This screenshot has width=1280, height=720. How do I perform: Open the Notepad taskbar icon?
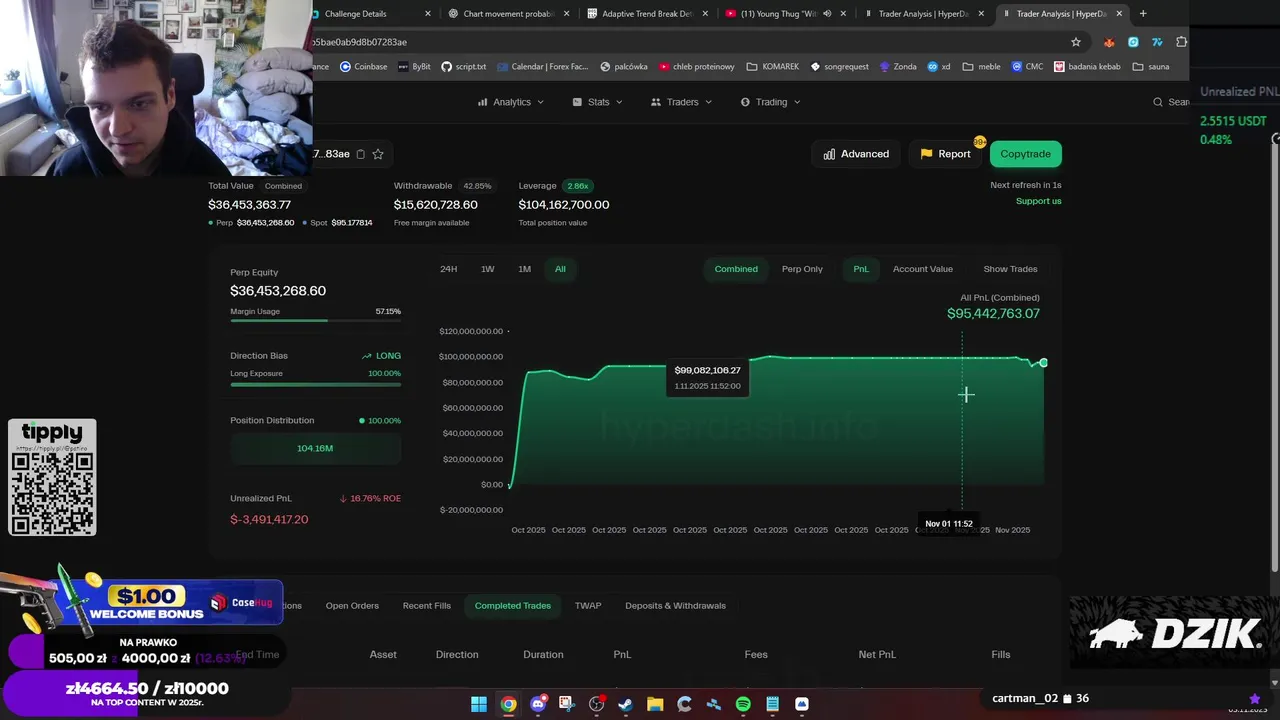[772, 704]
